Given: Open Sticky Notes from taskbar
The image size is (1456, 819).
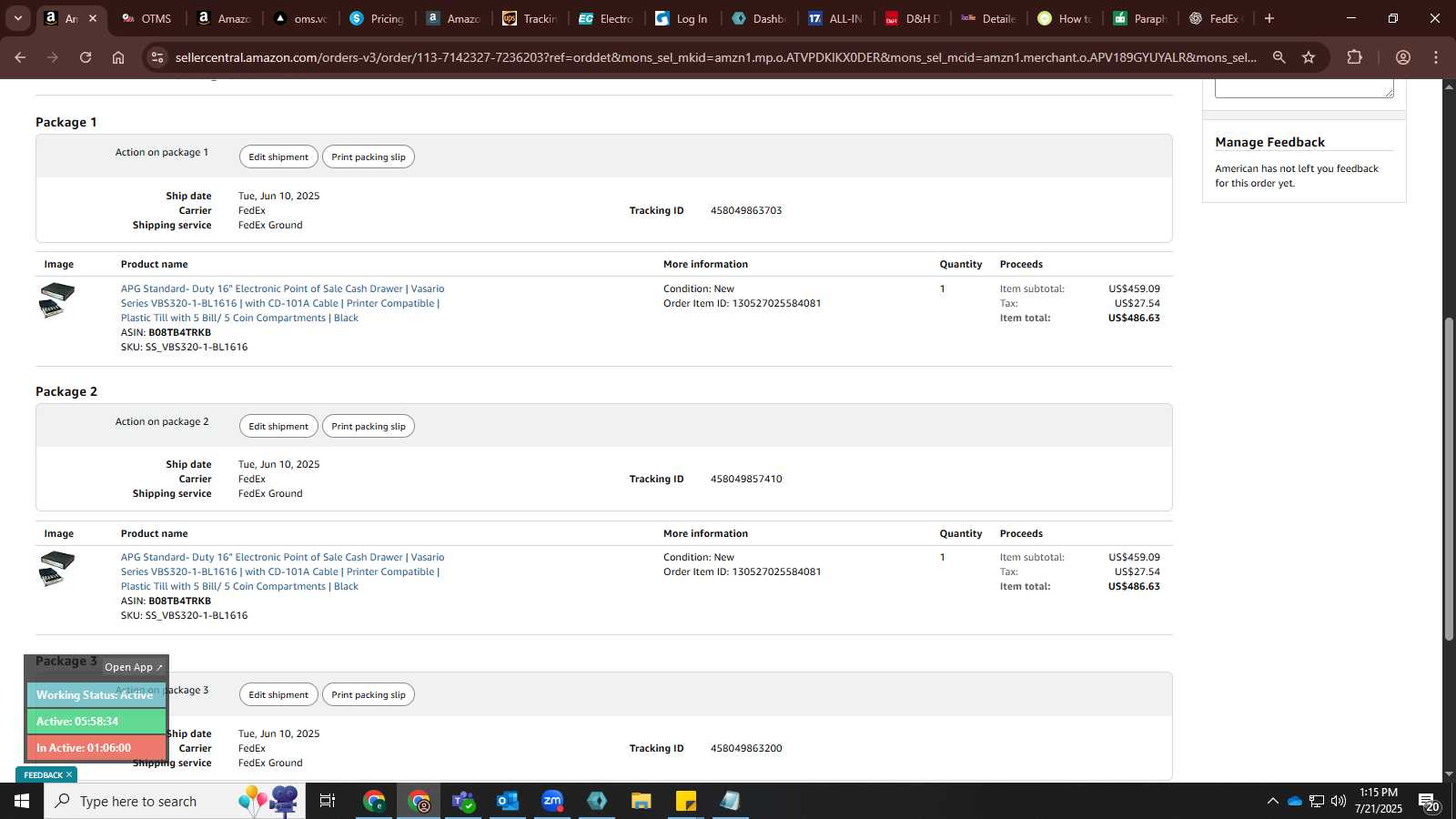Looking at the screenshot, I should 686,801.
